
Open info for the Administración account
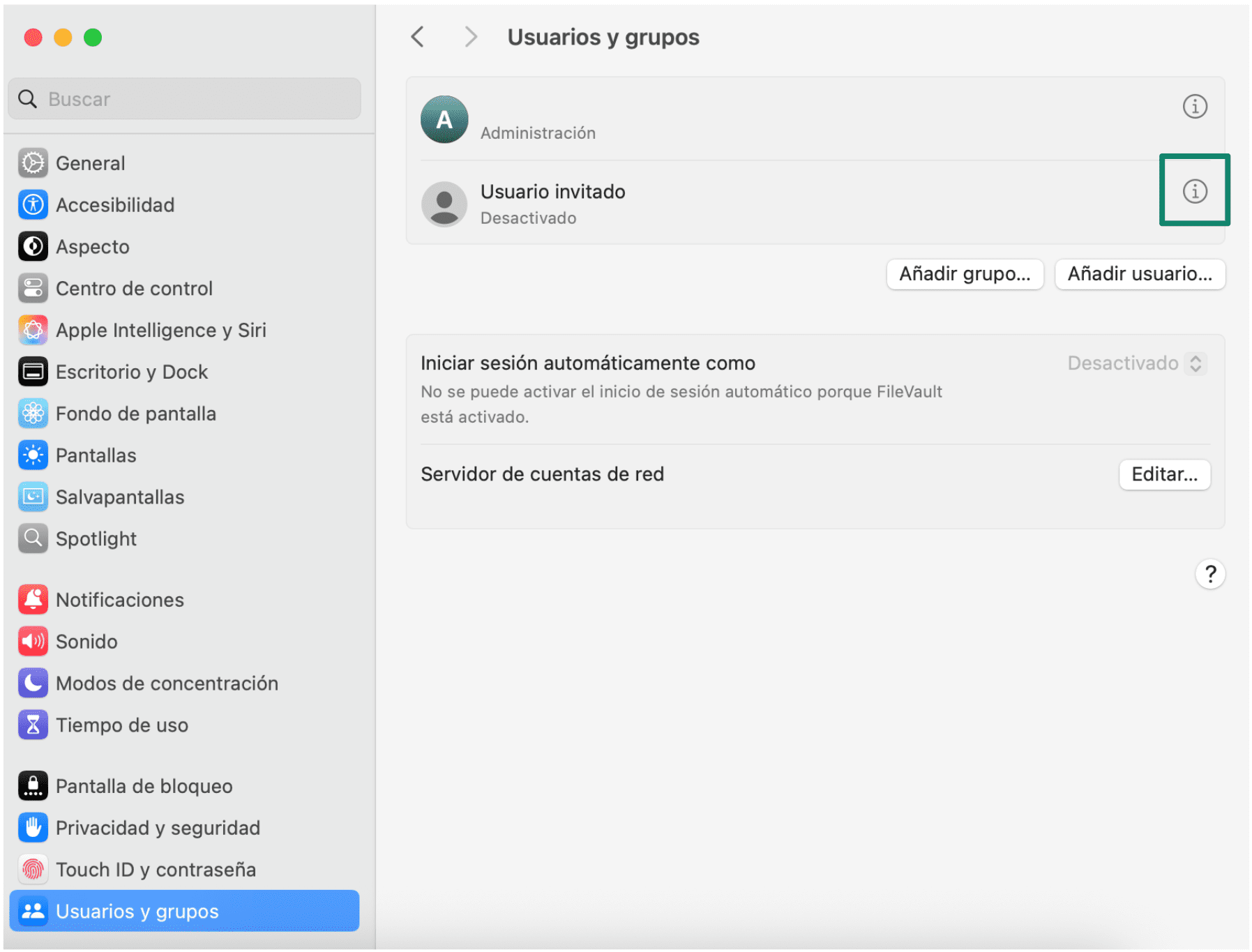point(1194,106)
